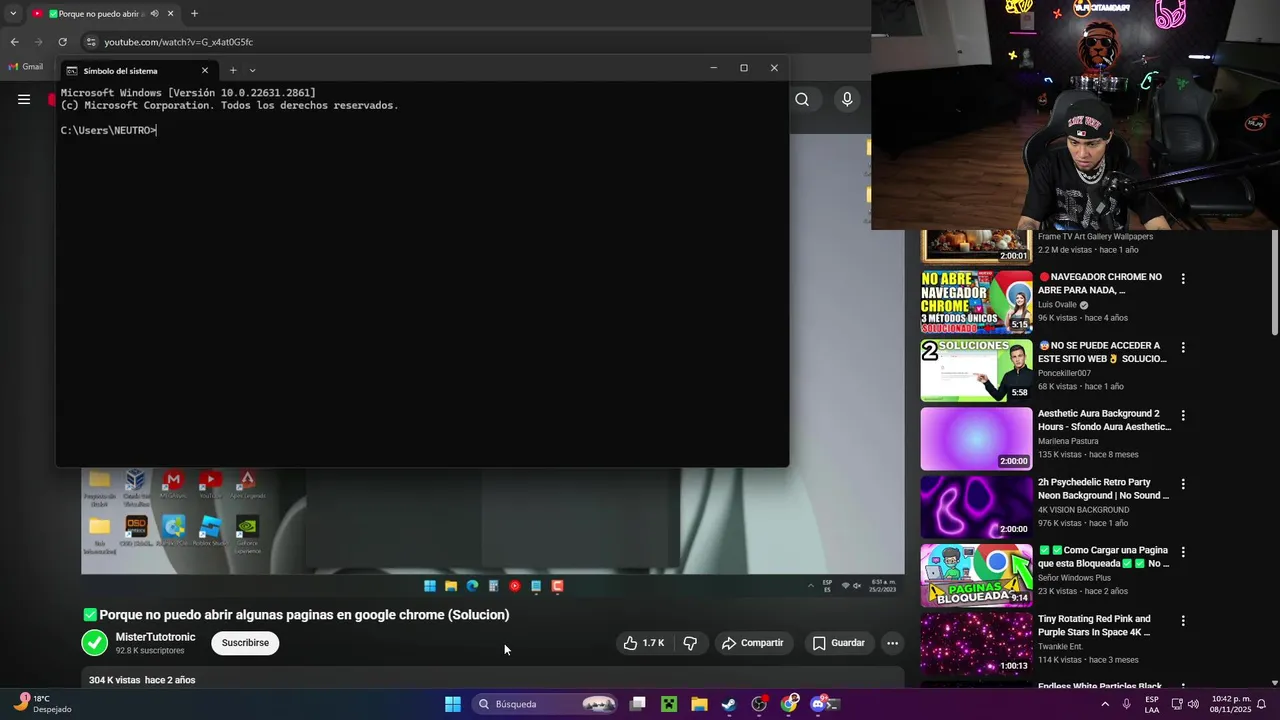Screen dimensions: 1280x720
Task: Open the MisterTutotronic channel name link
Action: pos(155,637)
